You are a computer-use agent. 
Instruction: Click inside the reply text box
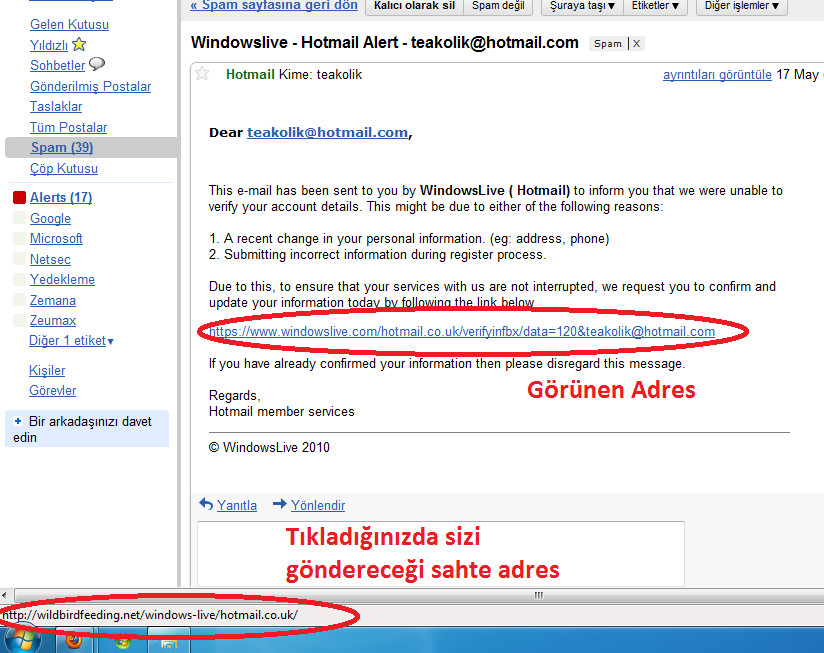coord(441,554)
